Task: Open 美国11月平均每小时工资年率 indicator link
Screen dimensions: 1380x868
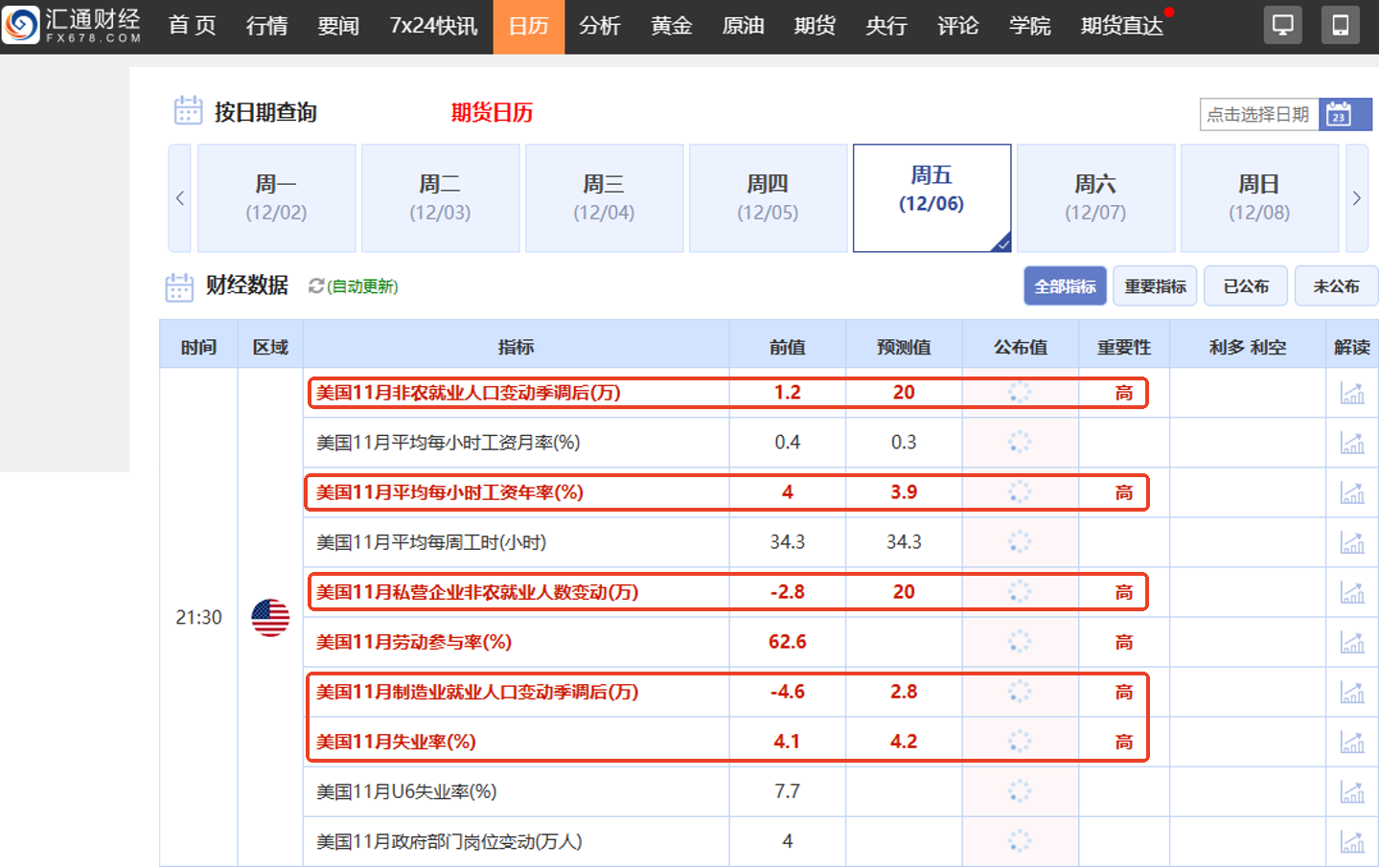Action: (449, 492)
